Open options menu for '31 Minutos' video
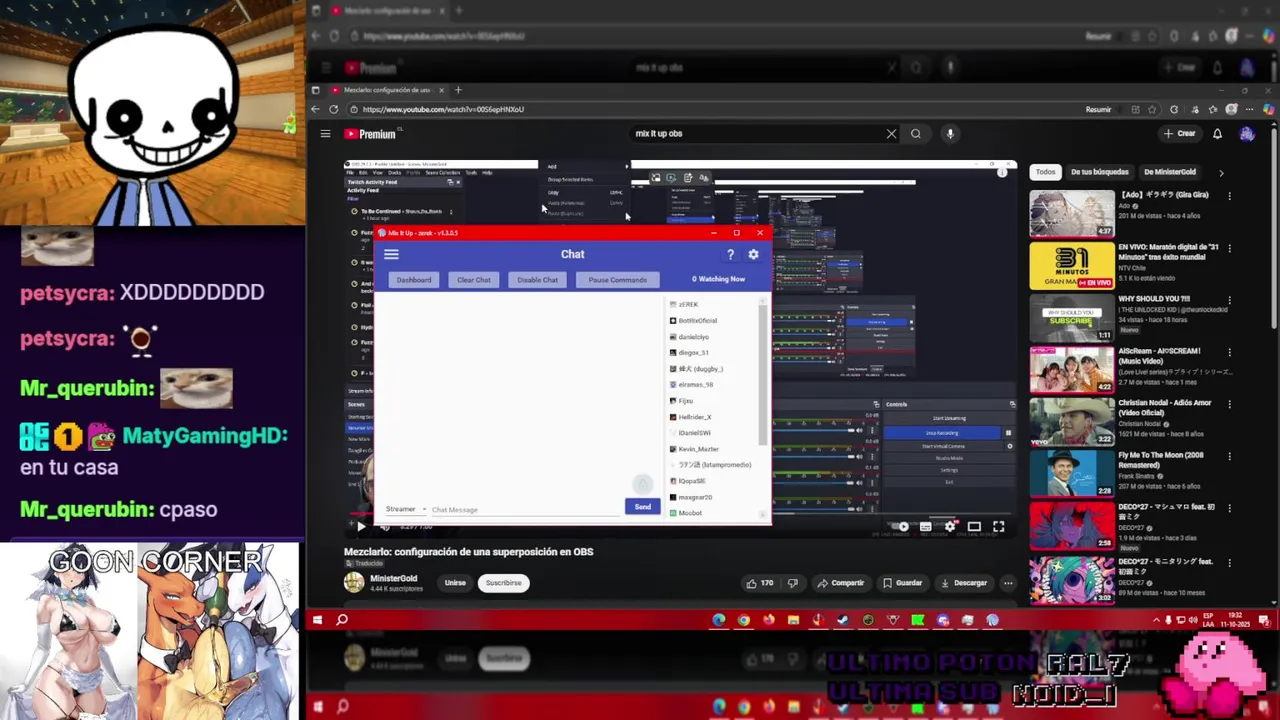This screenshot has height=720, width=1280. coord(1229,248)
